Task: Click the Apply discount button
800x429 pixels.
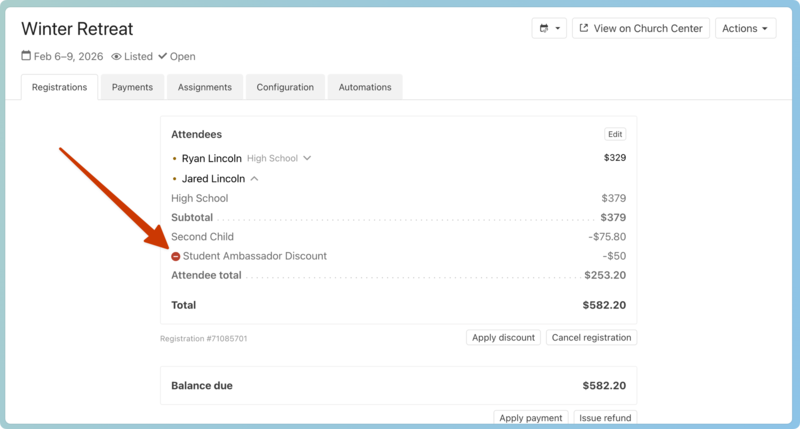Action: [x=503, y=338]
